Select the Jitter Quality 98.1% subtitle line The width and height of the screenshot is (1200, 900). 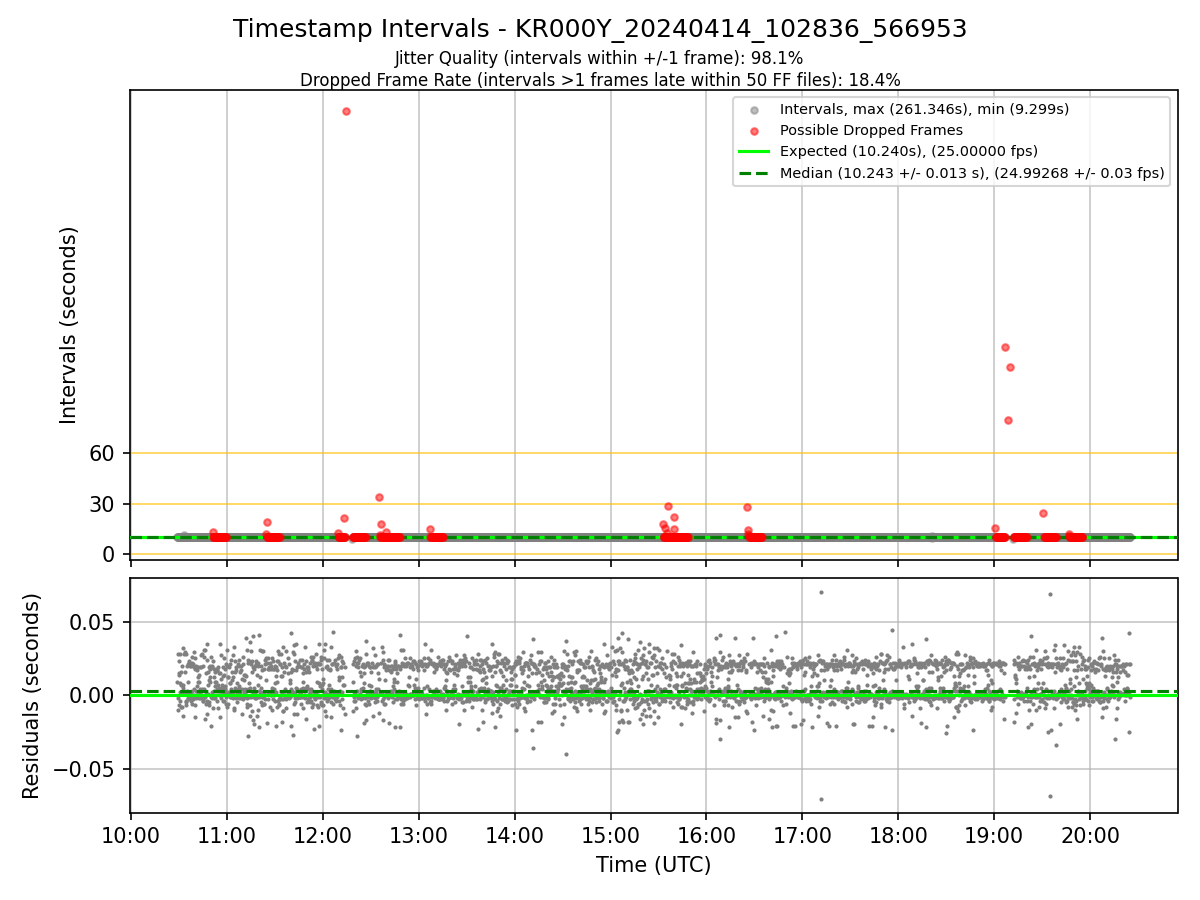click(599, 58)
